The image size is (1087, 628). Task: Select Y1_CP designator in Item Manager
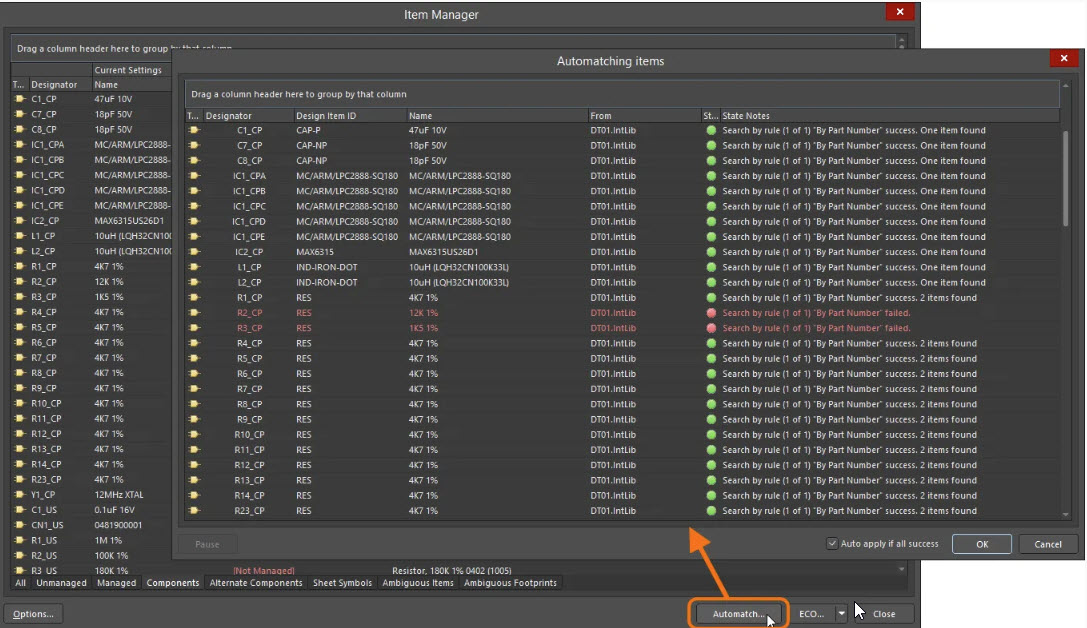tap(43, 495)
